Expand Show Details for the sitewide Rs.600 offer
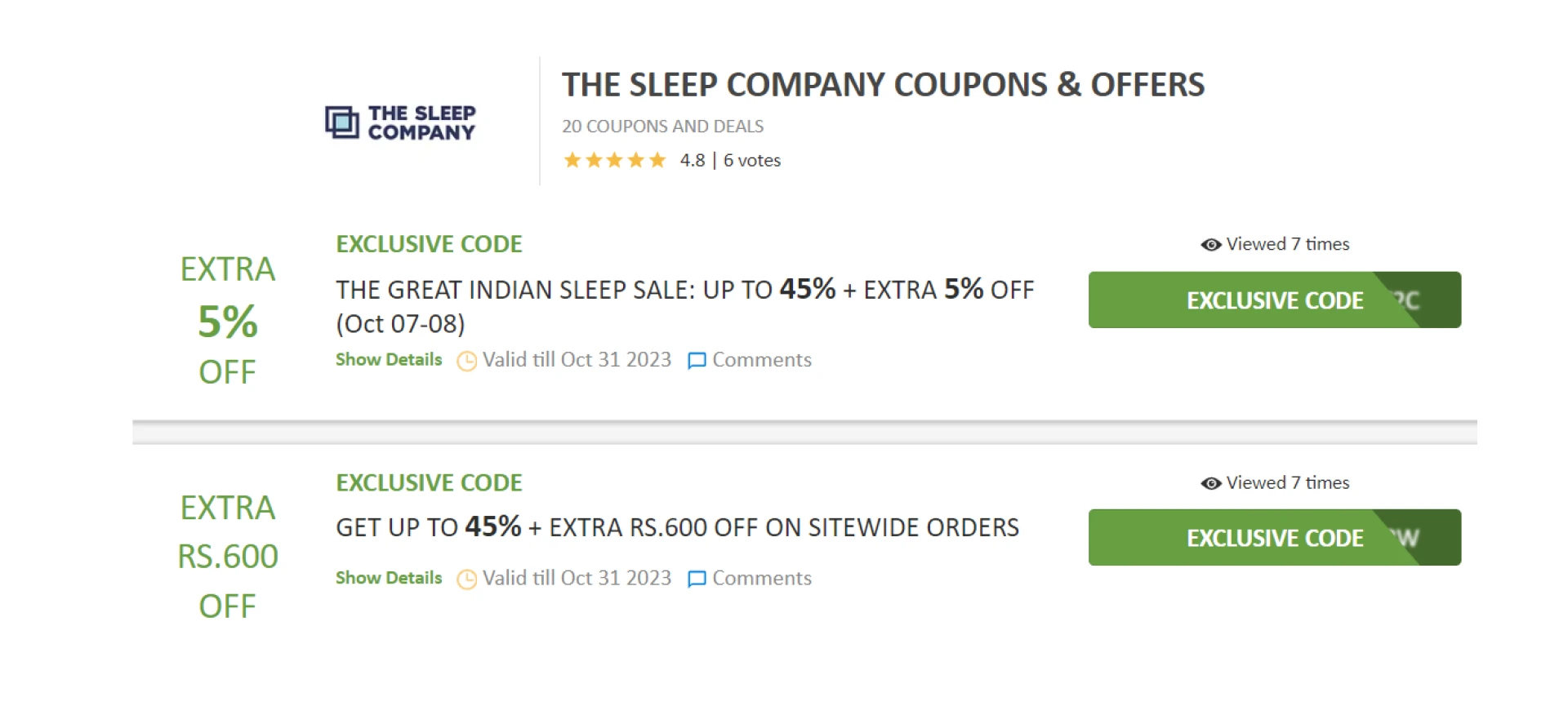The width and height of the screenshot is (1568, 715). [388, 578]
